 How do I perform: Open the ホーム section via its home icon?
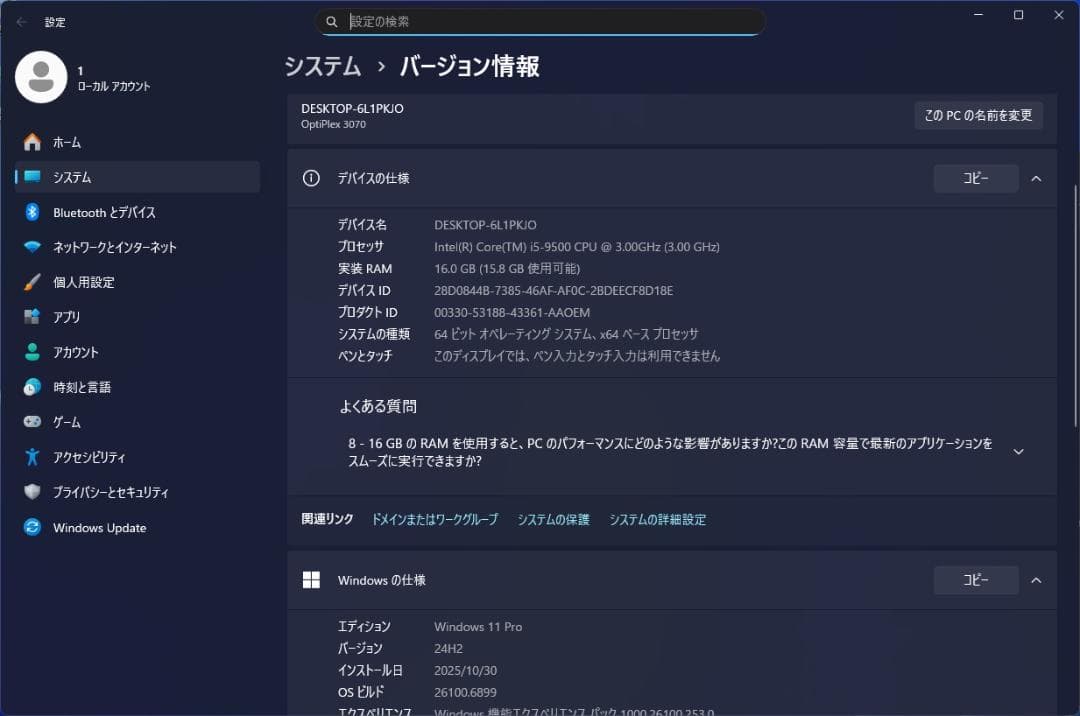pyautogui.click(x=30, y=141)
